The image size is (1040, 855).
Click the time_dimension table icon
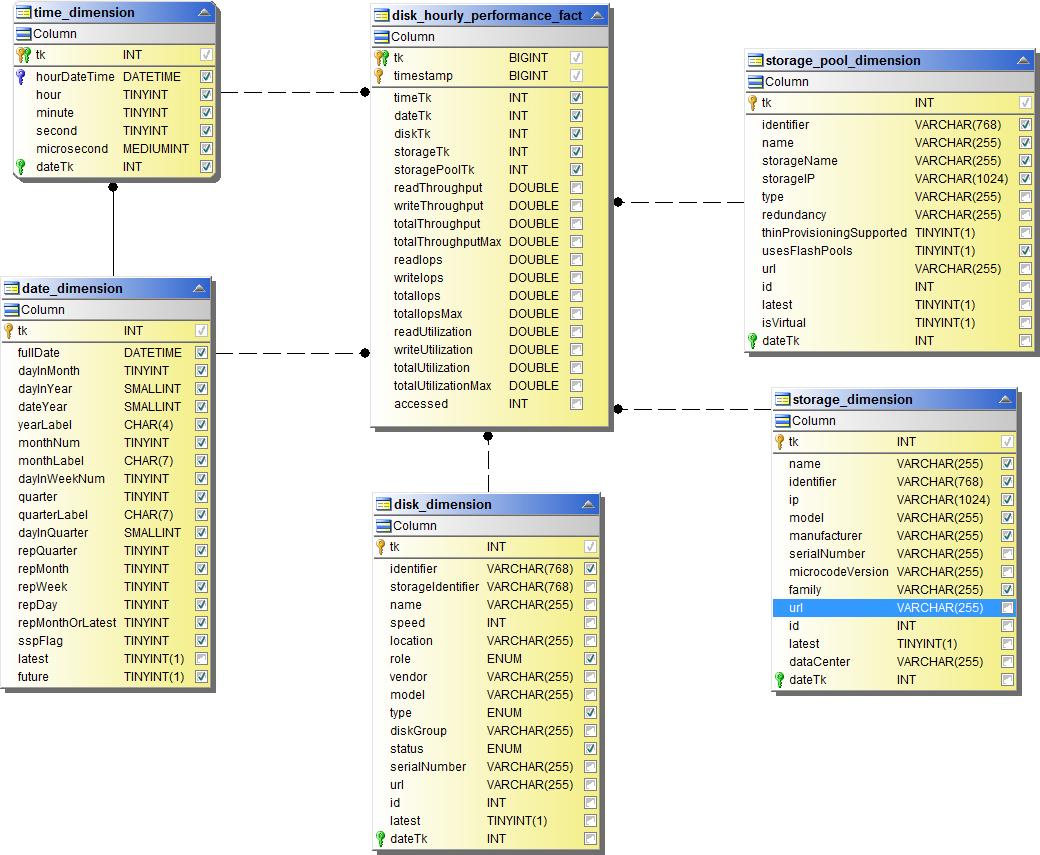click(24, 13)
